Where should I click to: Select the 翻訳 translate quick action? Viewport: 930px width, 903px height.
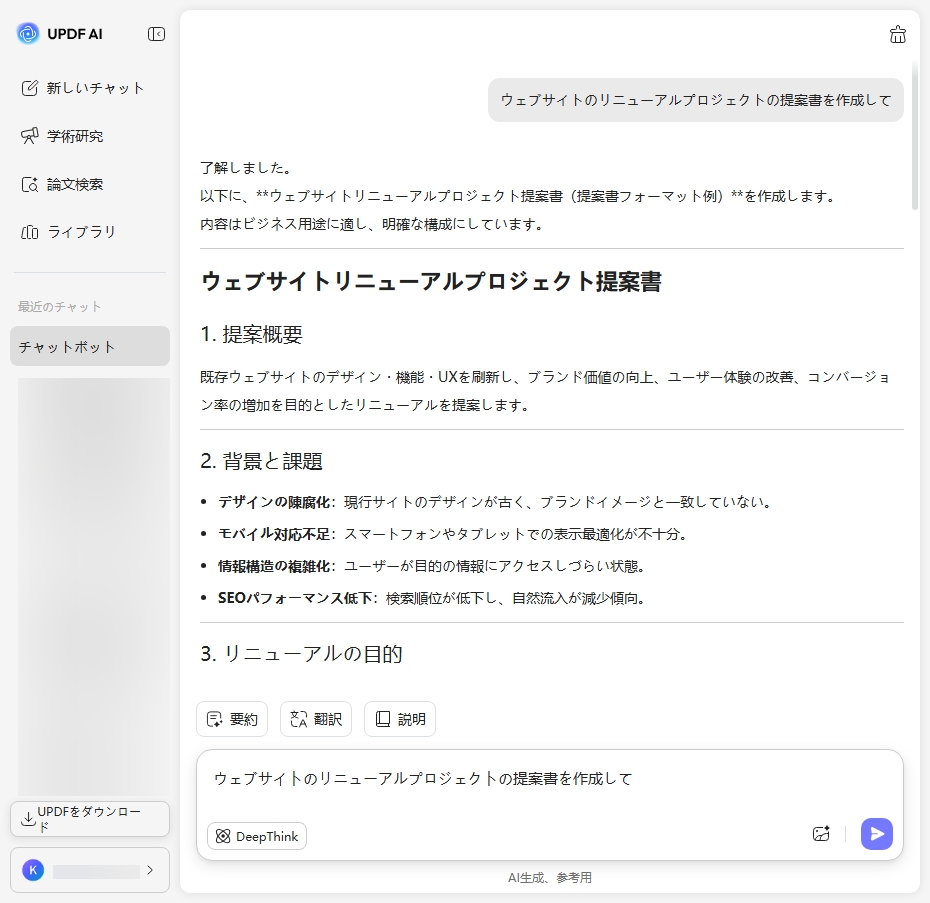pyautogui.click(x=316, y=718)
